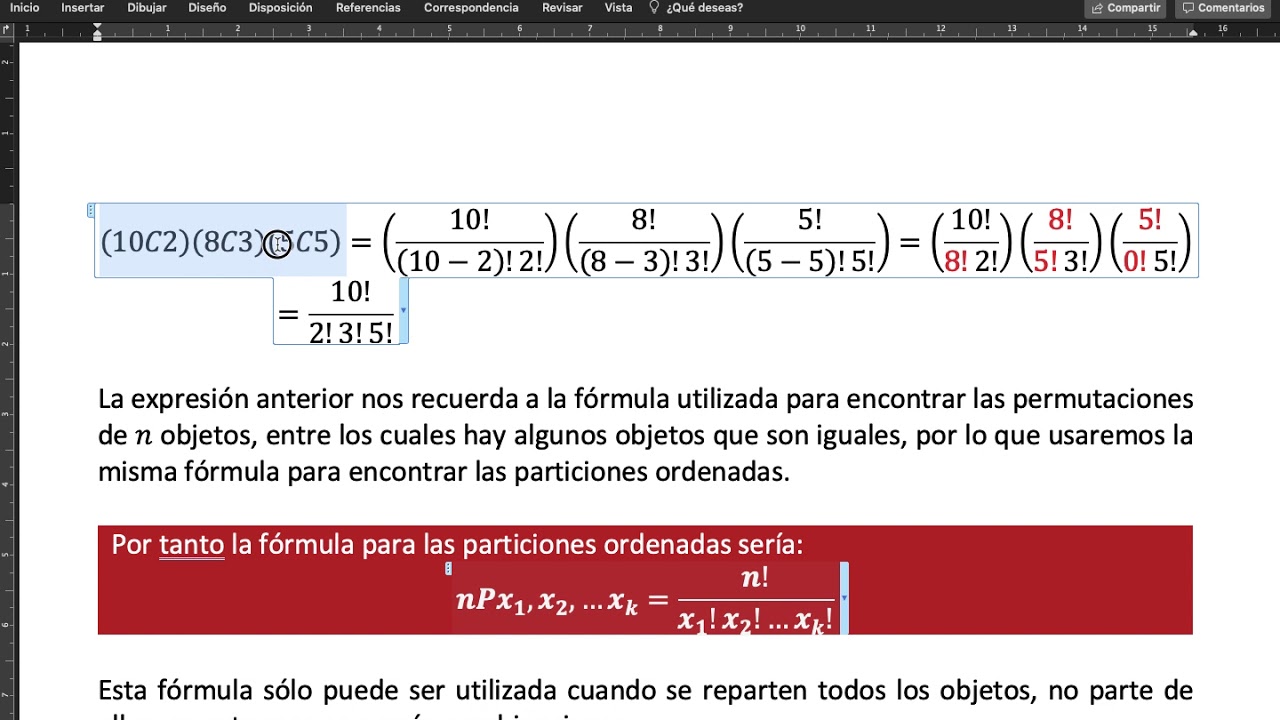Viewport: 1280px width, 720px height.
Task: Click the fraction 8! over (8−3)!3!
Action: (644, 241)
